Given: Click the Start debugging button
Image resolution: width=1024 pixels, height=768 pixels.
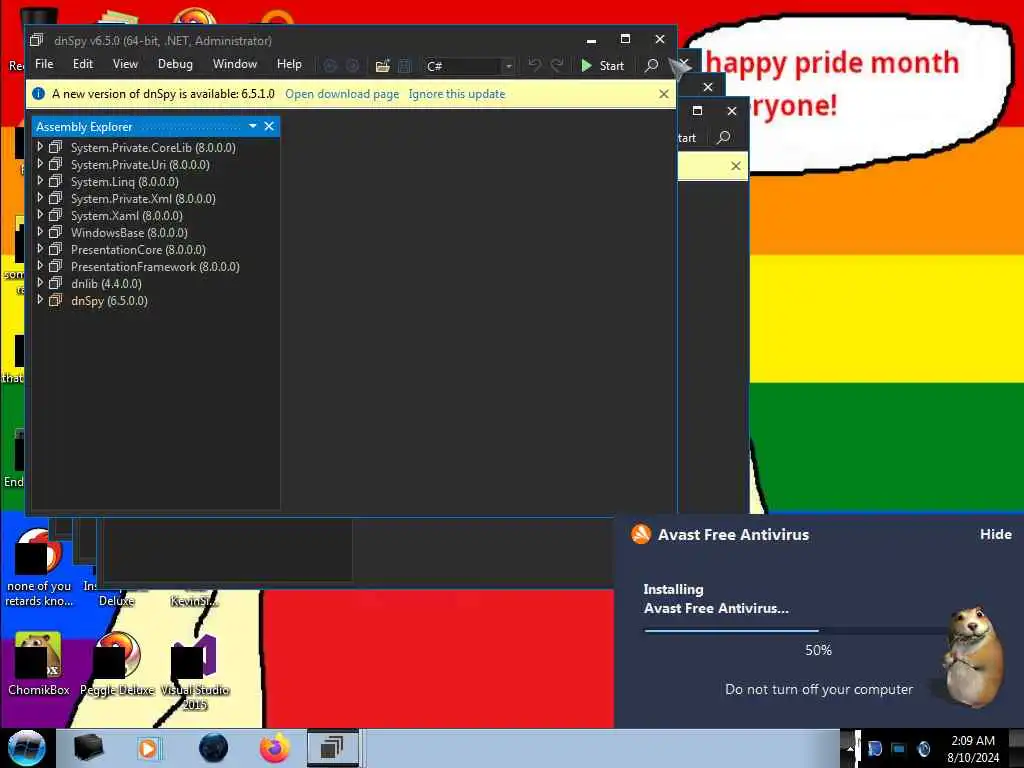Looking at the screenshot, I should [x=603, y=65].
